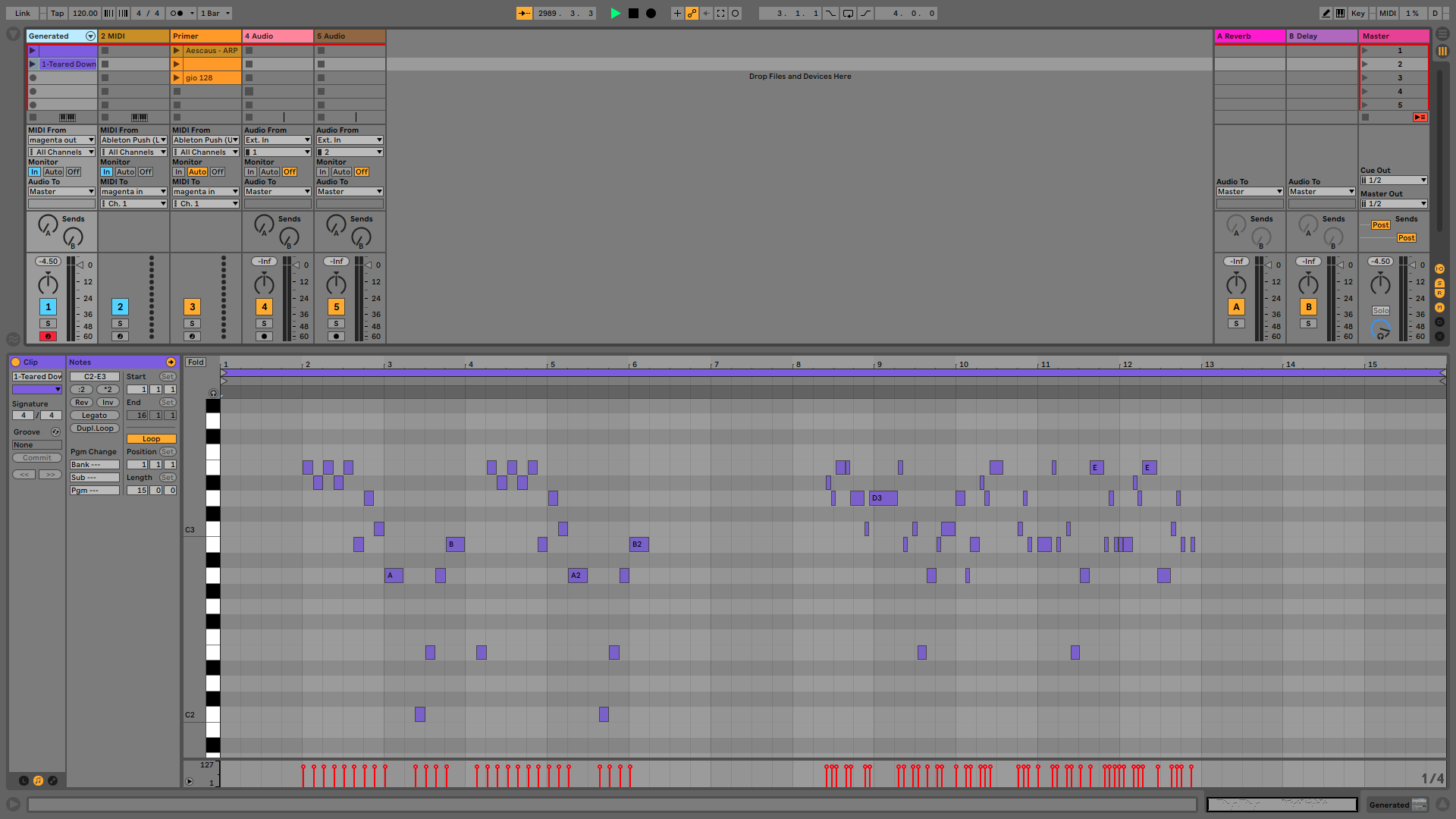This screenshot has height=819, width=1456.
Task: Click the link icon in toolbar
Action: click(22, 13)
